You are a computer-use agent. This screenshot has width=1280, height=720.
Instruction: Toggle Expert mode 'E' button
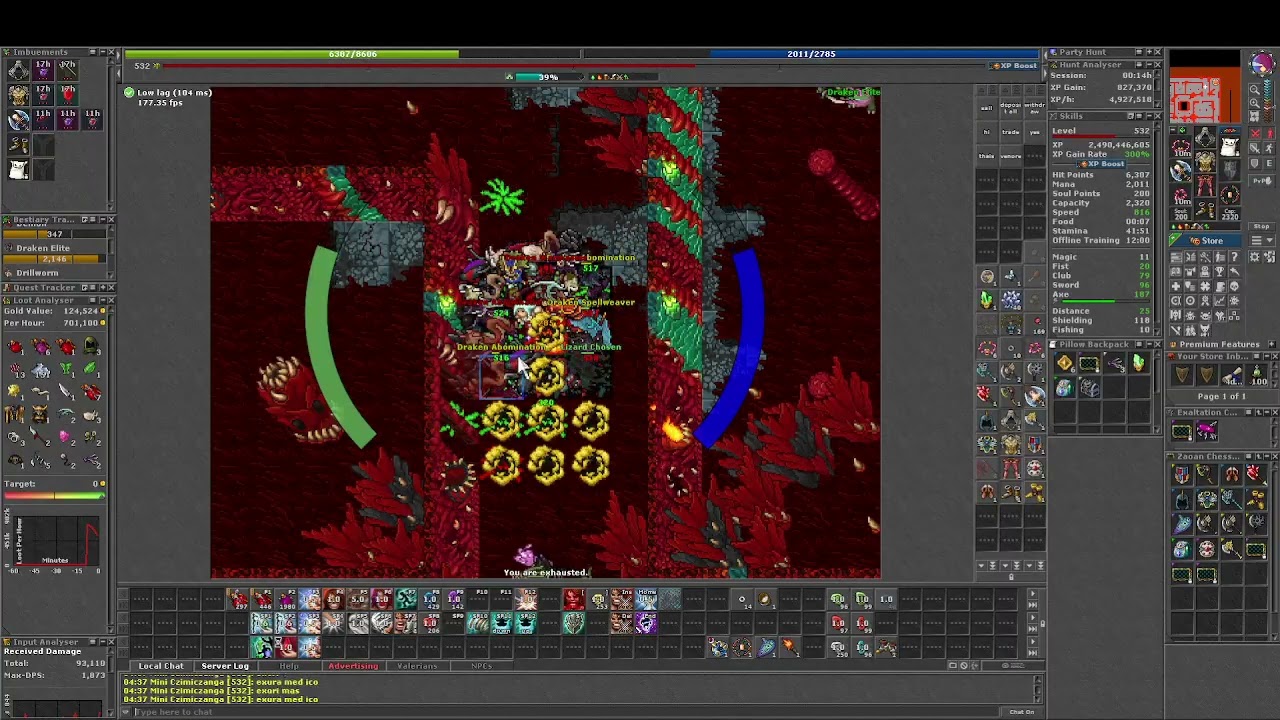[1270, 164]
